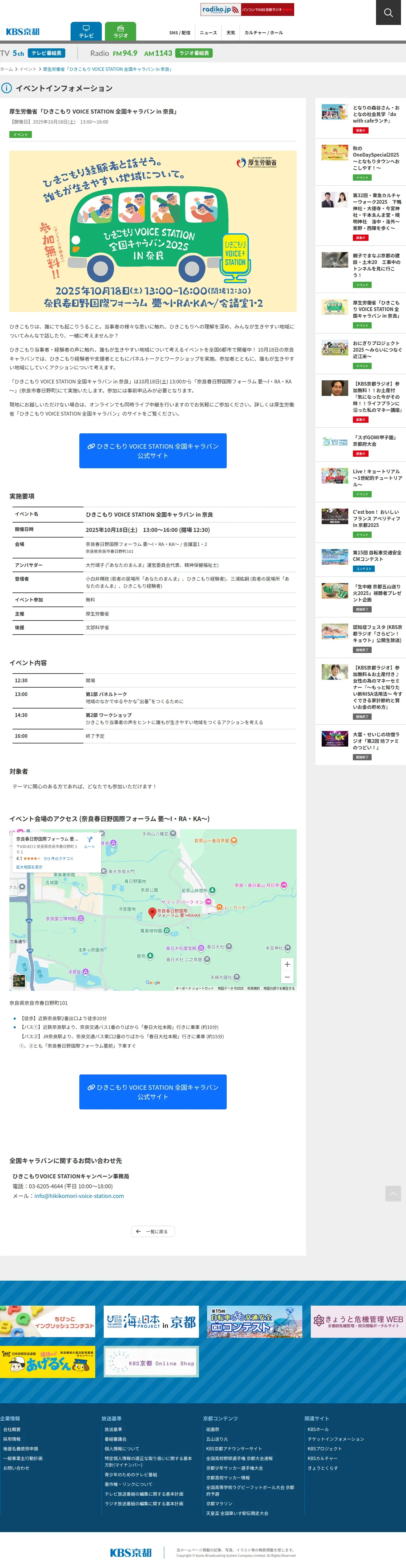This screenshot has width=406, height=1568.
Task: Open the あげるくん banner
Action: [x=47, y=1362]
